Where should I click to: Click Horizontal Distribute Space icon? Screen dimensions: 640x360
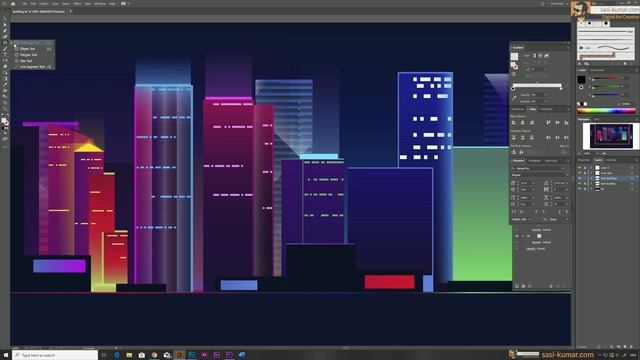[x=522, y=152]
